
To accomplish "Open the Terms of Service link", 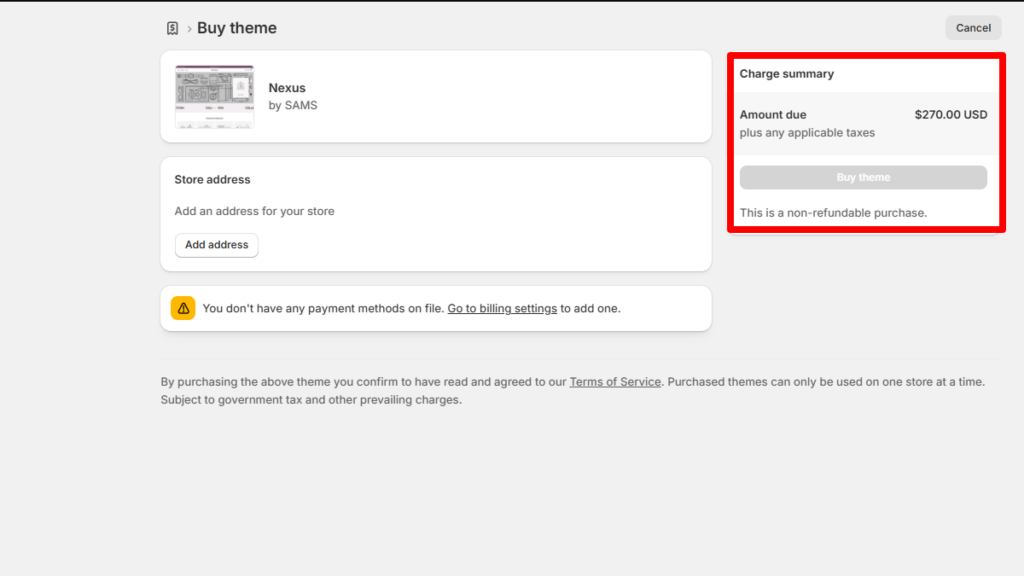I will [615, 382].
